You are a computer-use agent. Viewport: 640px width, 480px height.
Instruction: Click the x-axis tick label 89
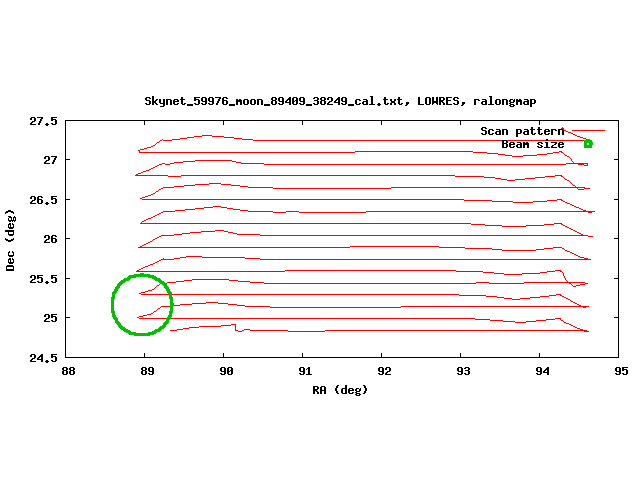[x=147, y=371]
